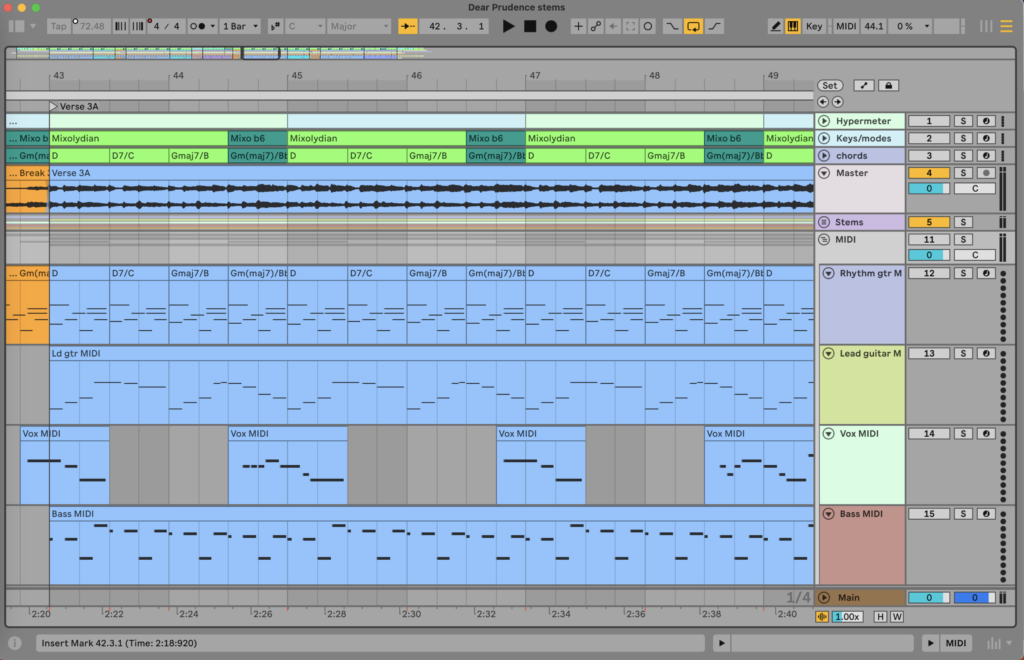Toggle the Lock Envelopes padlock icon
The width and height of the screenshot is (1024, 660).
click(888, 86)
